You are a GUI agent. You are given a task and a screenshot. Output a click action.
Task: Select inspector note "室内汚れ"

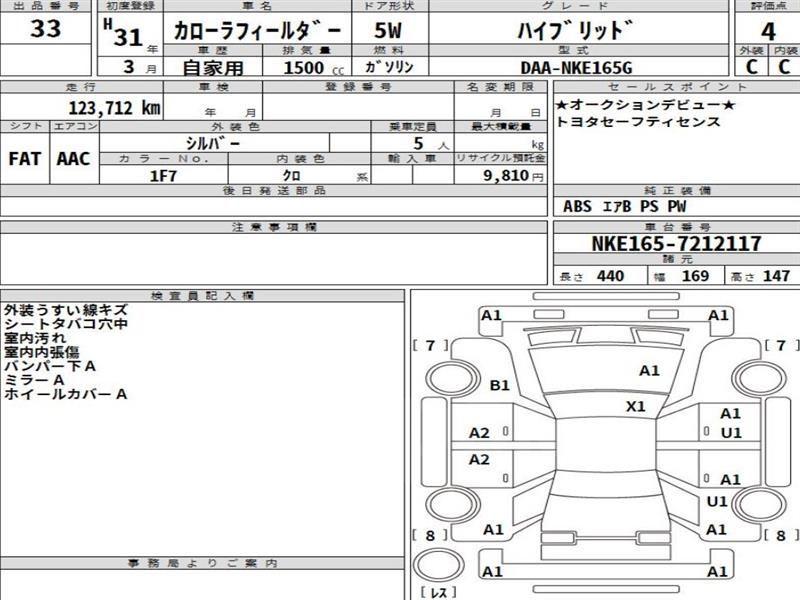pos(35,338)
